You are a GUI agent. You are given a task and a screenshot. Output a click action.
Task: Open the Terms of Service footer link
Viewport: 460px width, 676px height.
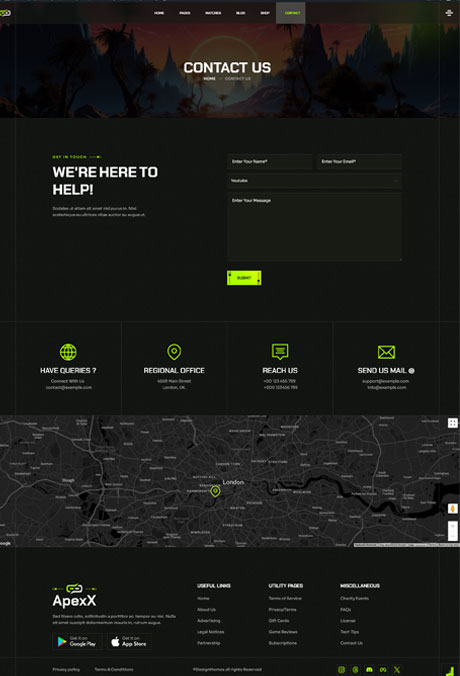point(285,598)
